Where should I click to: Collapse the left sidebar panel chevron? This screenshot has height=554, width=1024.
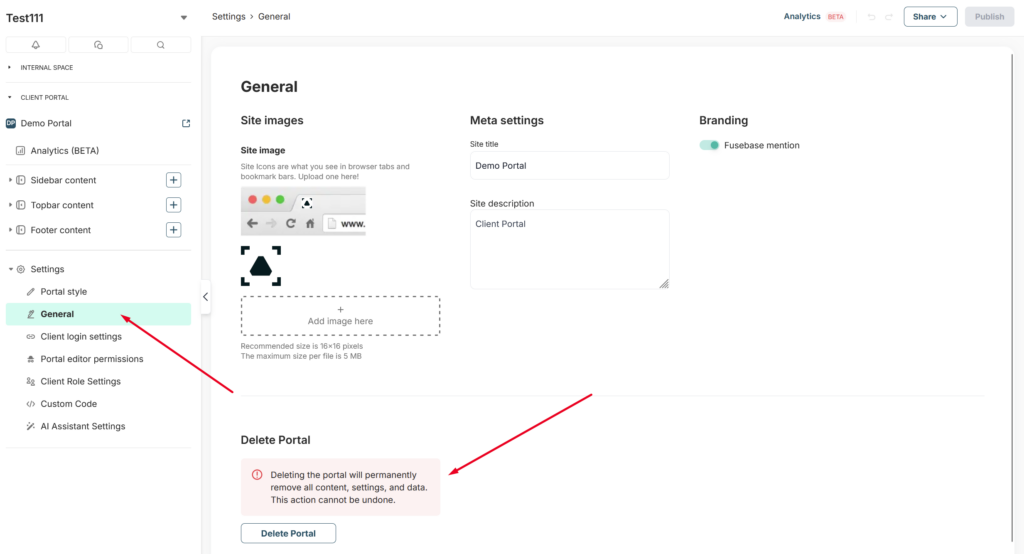pos(205,297)
